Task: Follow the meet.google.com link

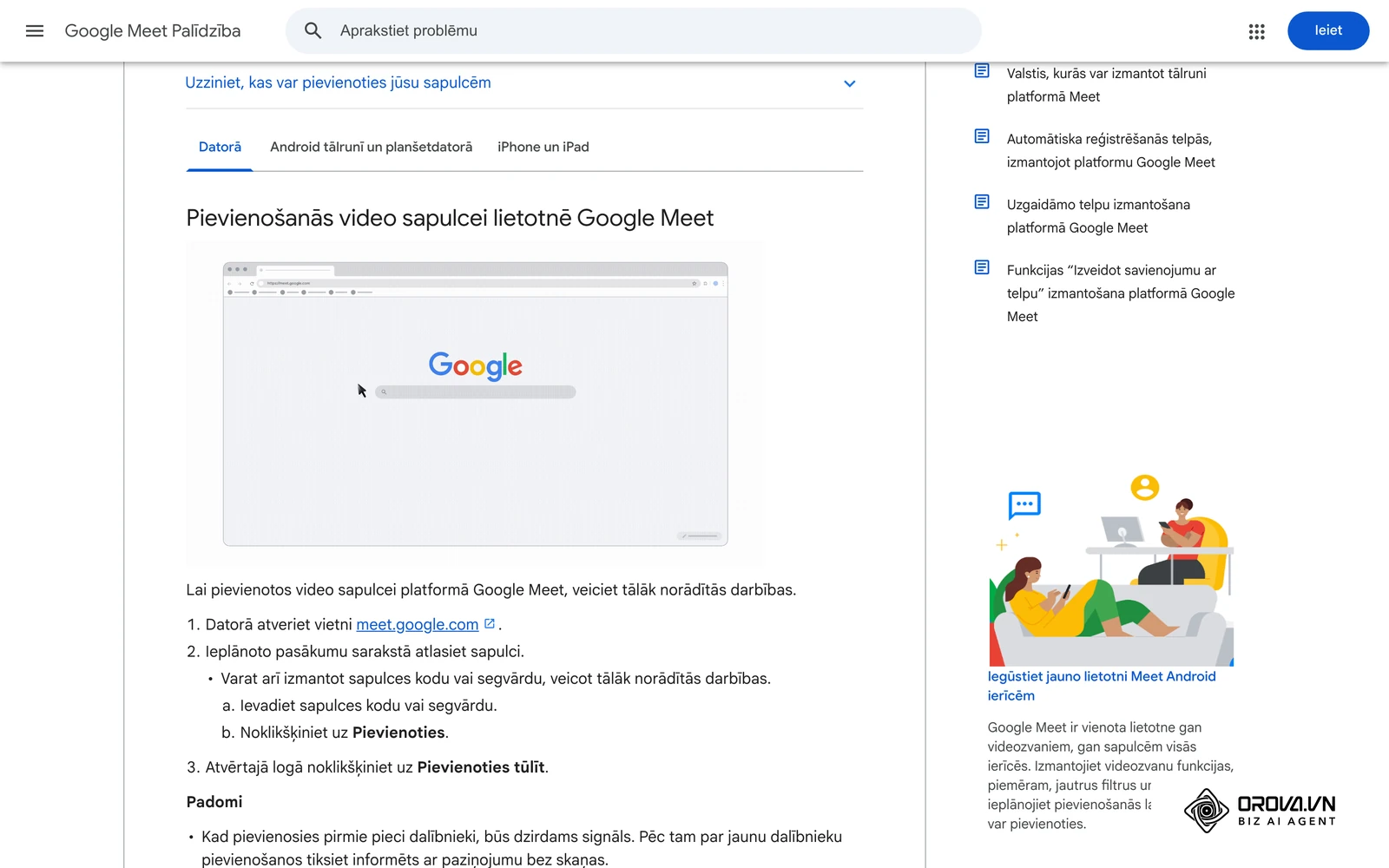Action: [x=418, y=624]
